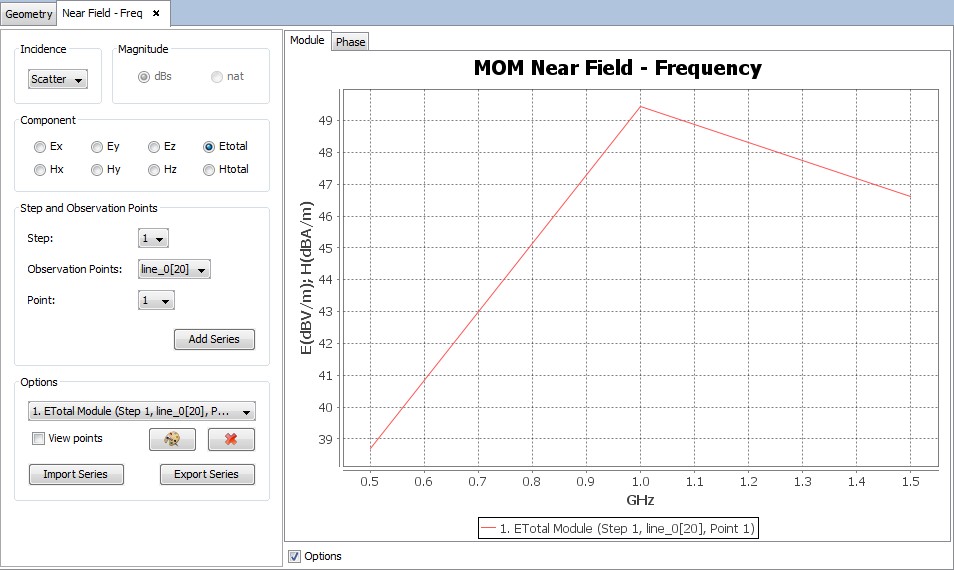Switch to the Phase tab

(x=350, y=42)
